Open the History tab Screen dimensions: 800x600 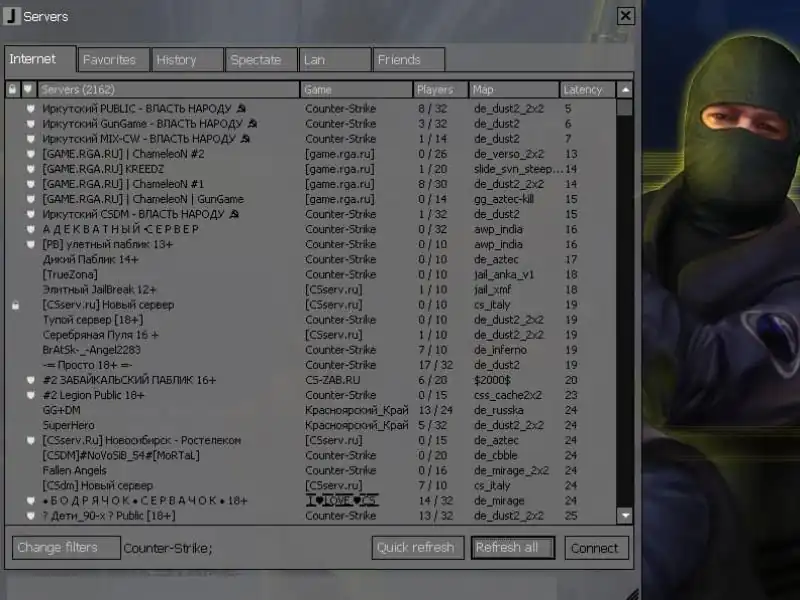(187, 60)
